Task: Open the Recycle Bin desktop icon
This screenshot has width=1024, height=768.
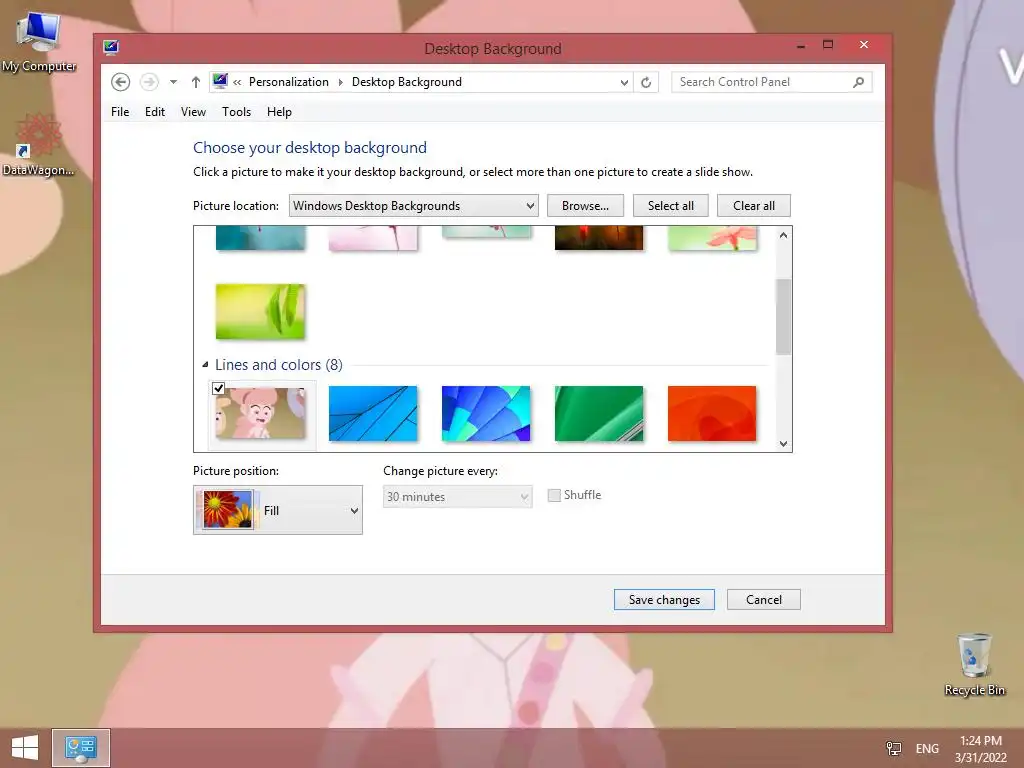Action: point(974,664)
